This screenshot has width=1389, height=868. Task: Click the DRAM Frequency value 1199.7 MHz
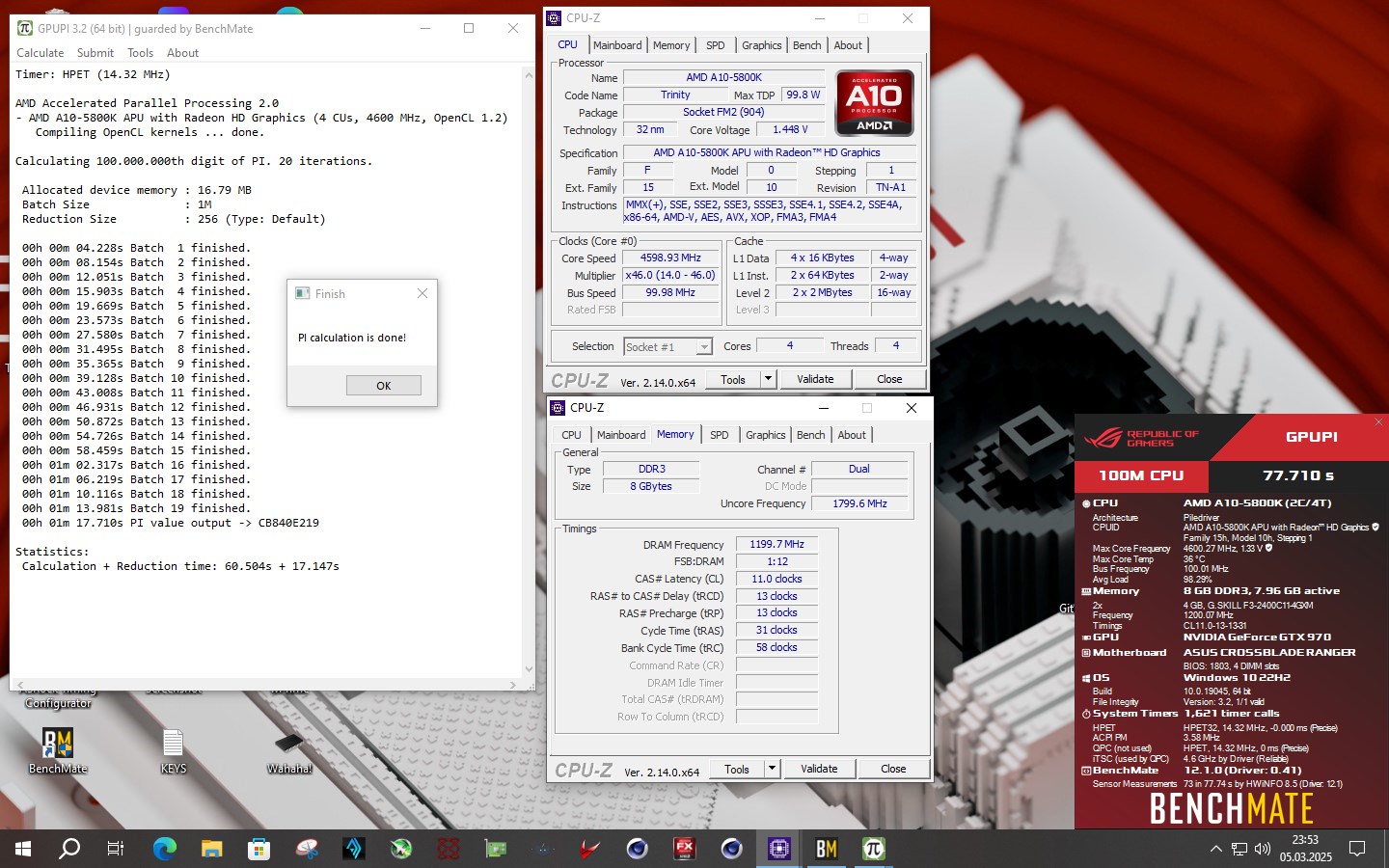pos(777,545)
